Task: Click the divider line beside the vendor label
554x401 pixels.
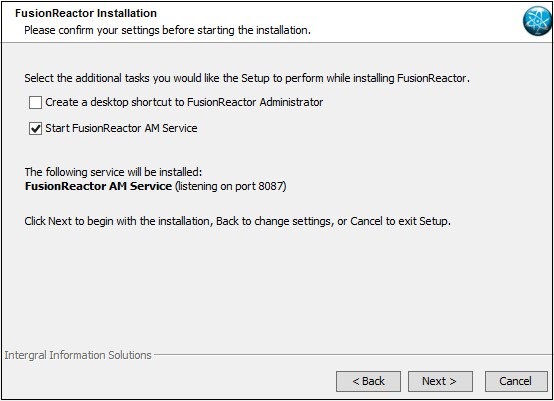Action: click(353, 354)
